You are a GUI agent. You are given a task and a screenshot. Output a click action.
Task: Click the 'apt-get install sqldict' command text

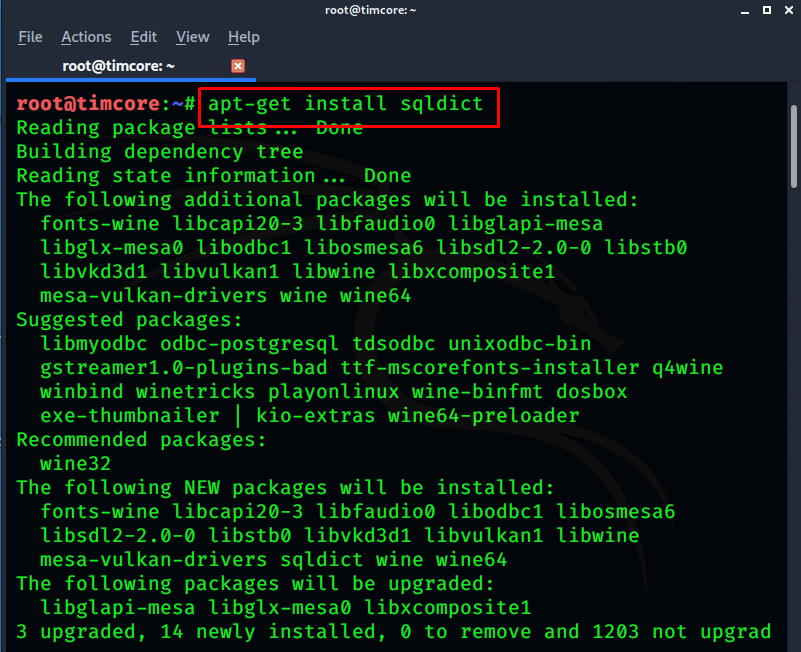pos(345,104)
